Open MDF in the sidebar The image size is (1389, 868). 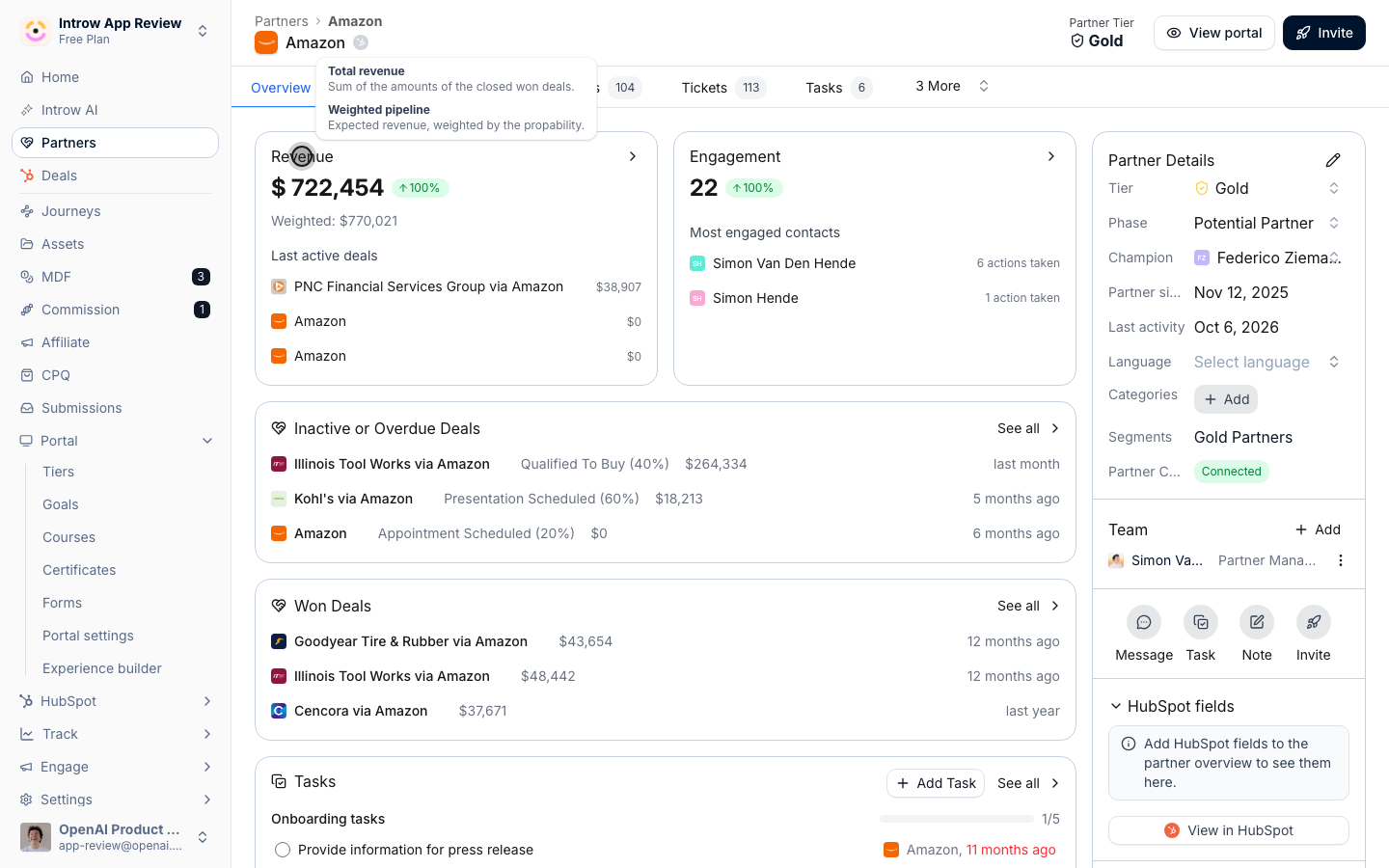(115, 277)
